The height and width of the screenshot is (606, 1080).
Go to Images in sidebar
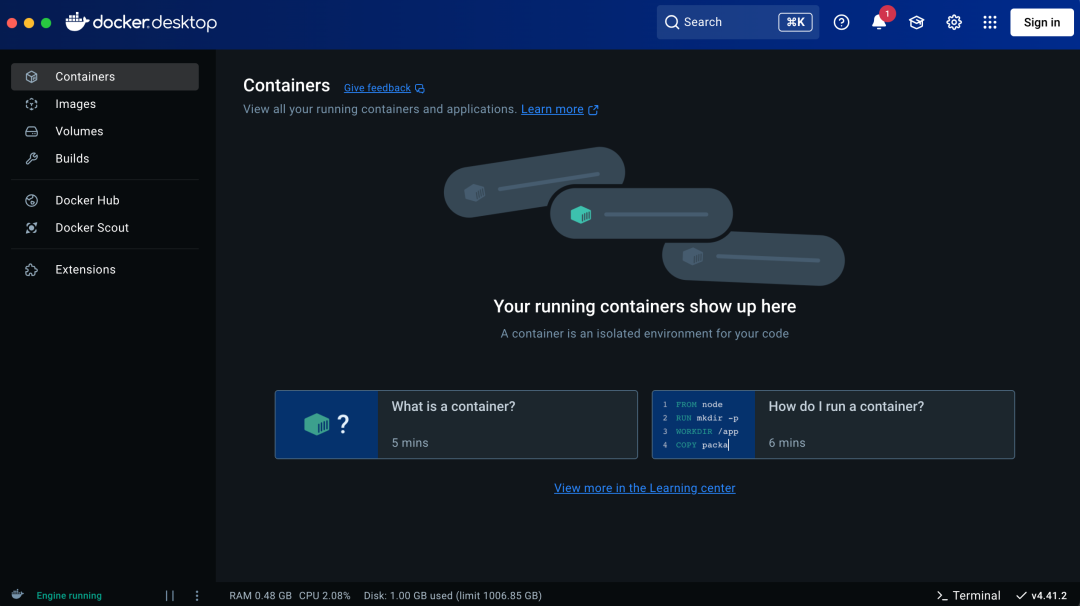click(105, 104)
